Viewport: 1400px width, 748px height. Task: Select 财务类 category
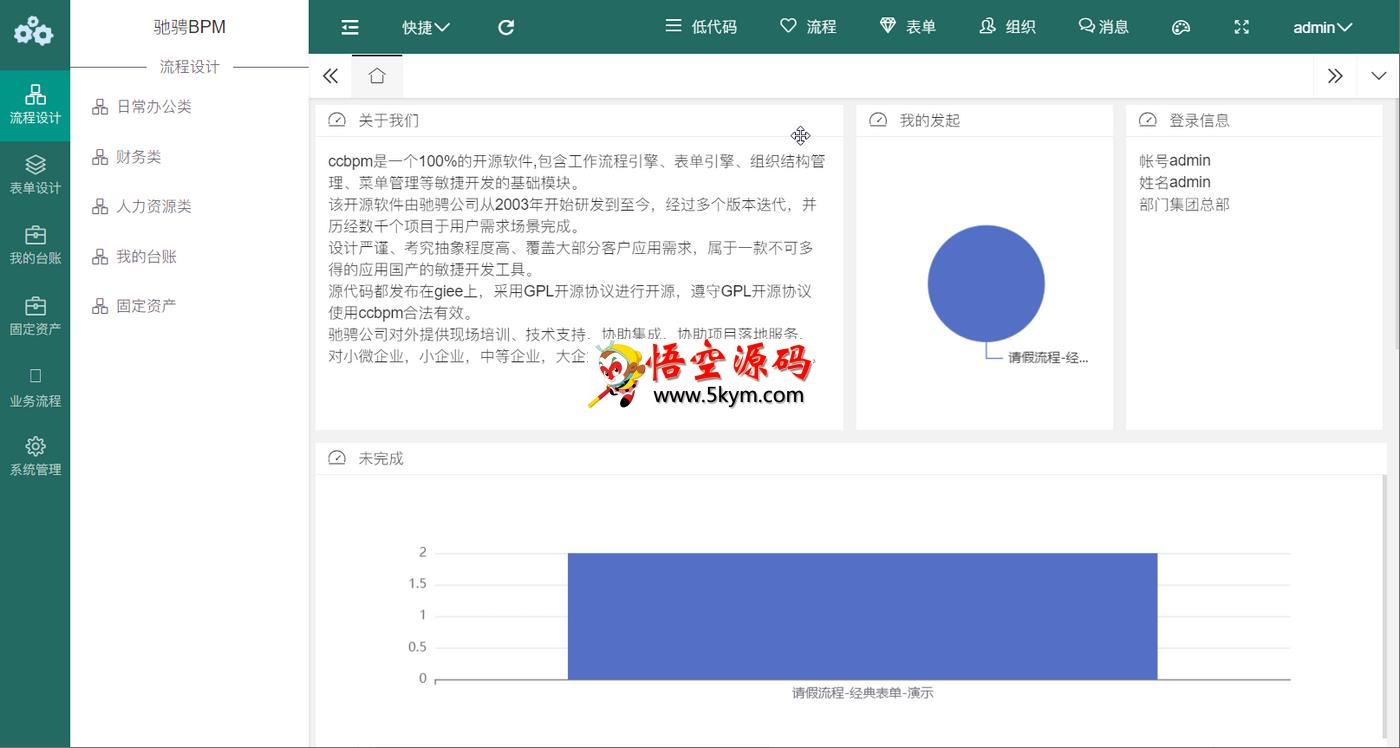138,157
